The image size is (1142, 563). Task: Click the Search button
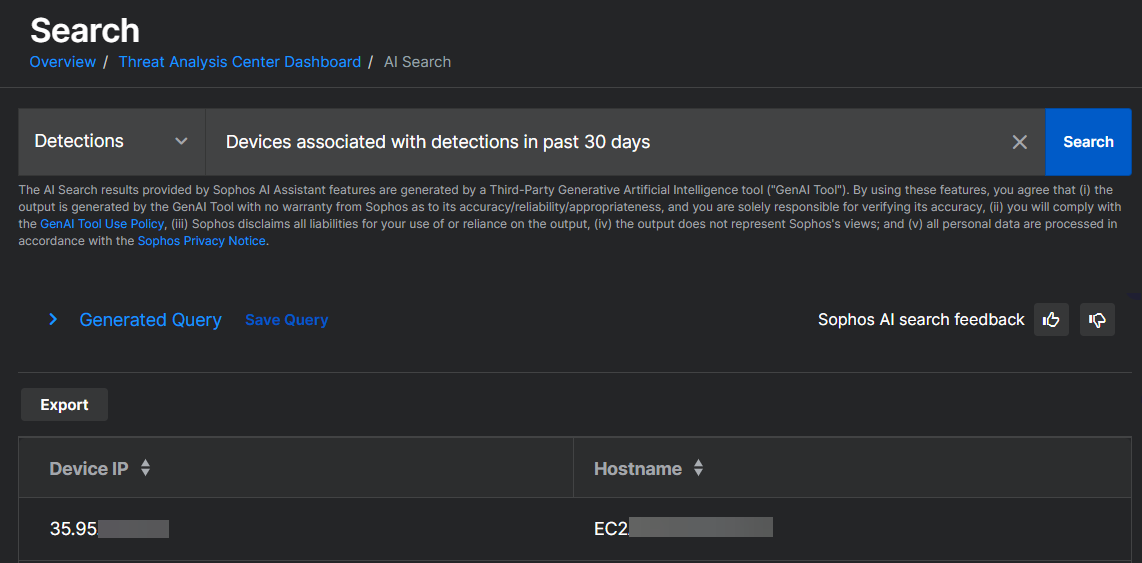pos(1088,142)
